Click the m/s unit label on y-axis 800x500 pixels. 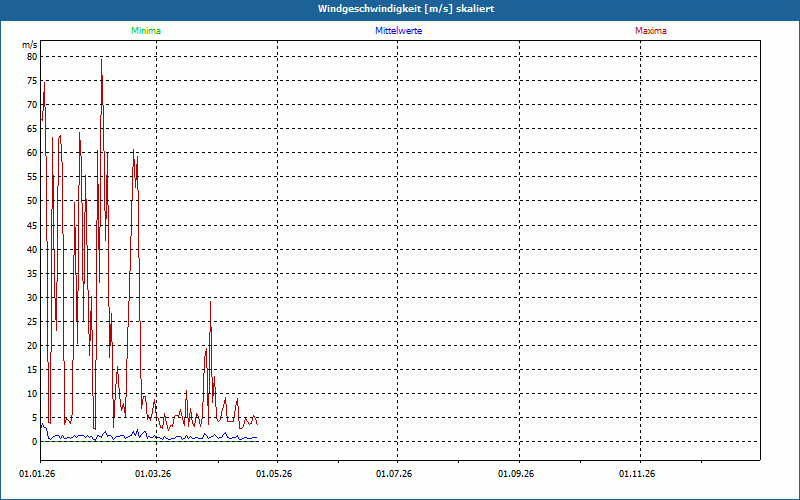(x=29, y=45)
